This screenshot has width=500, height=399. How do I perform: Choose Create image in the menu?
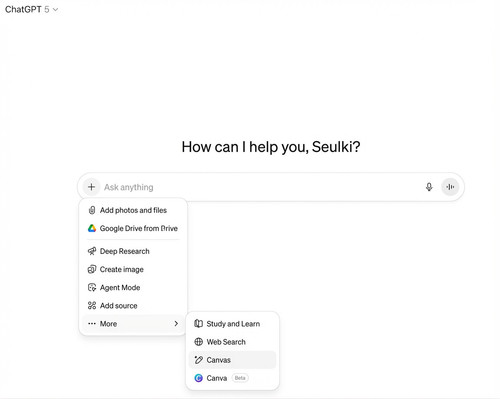point(133,269)
